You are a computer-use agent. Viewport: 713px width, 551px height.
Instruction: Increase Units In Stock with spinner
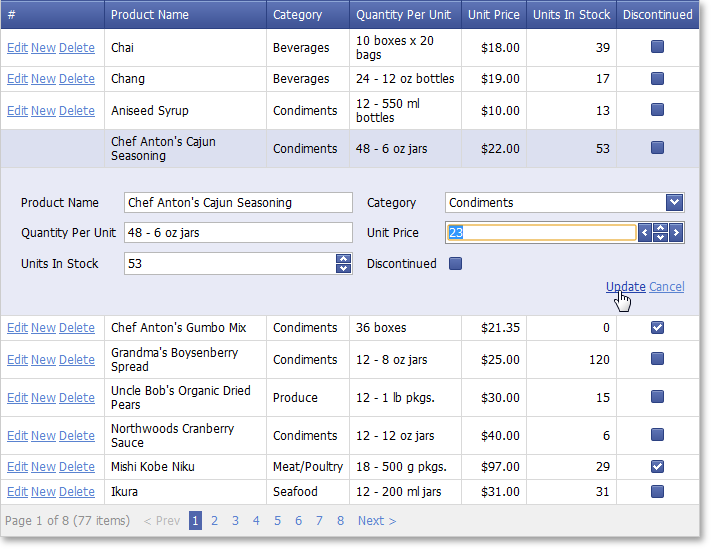click(344, 259)
